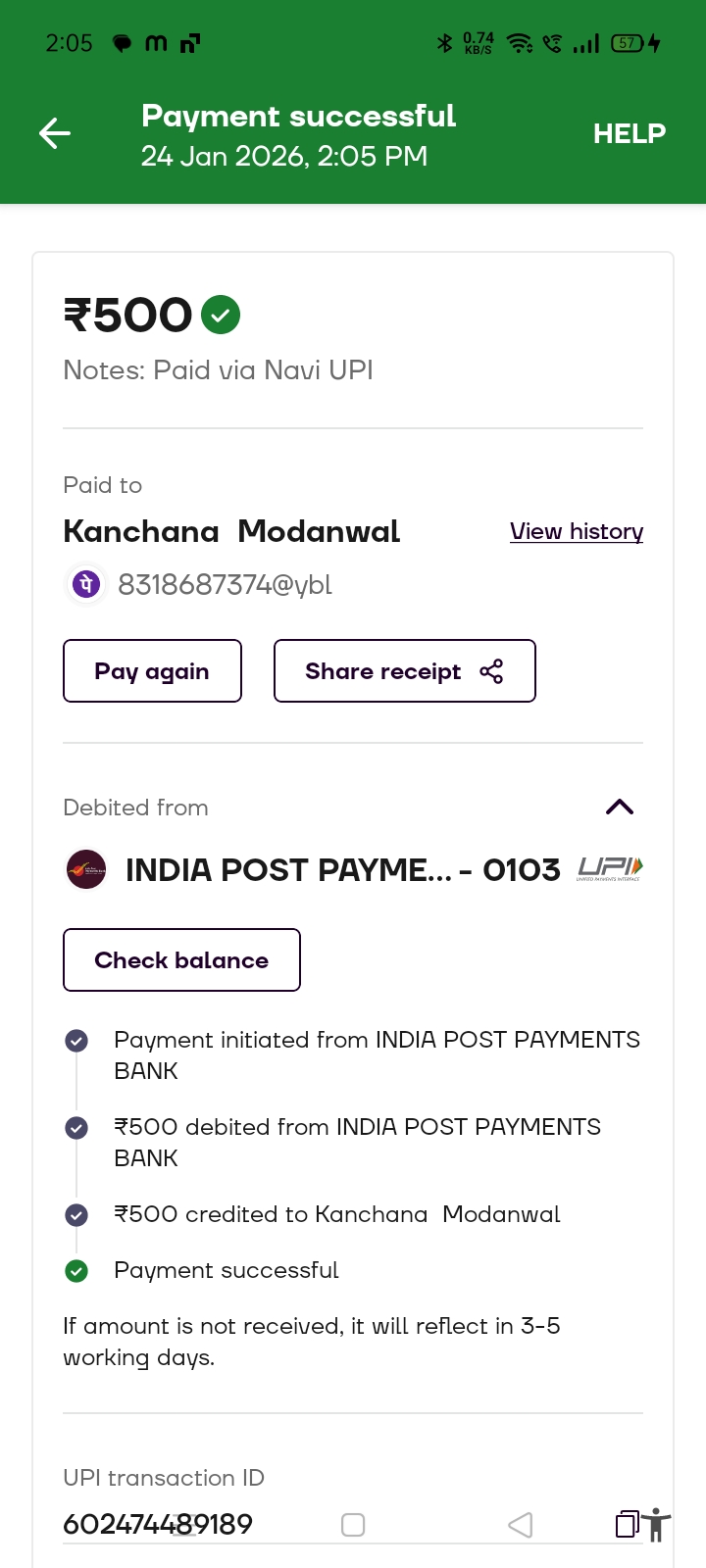Tap the PhonePe icon beside UPI ID
This screenshot has height=1568, width=706.
point(86,585)
